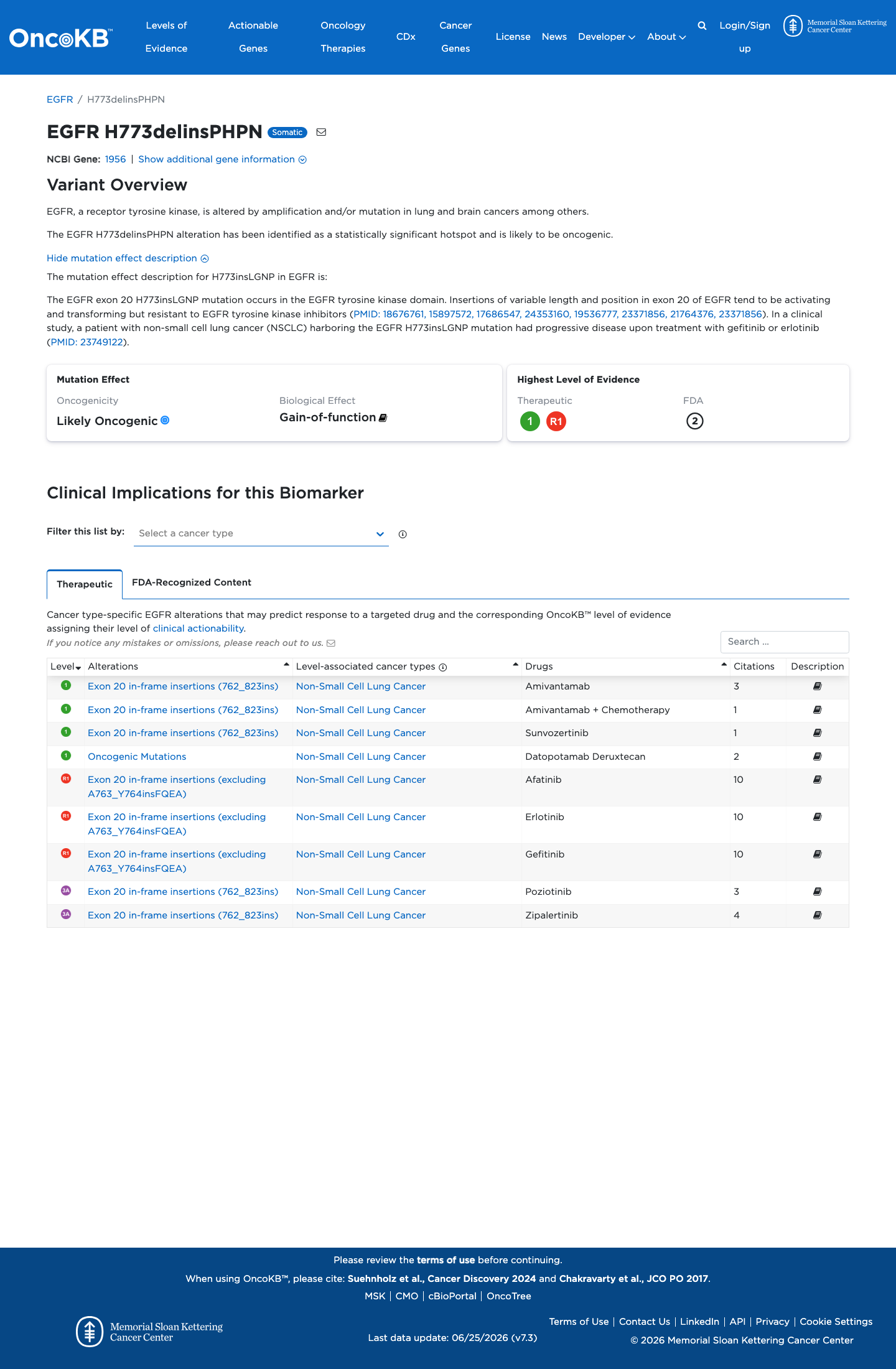896x1369 pixels.
Task: Click info icon in Level-associated cancer types header
Action: point(443,667)
